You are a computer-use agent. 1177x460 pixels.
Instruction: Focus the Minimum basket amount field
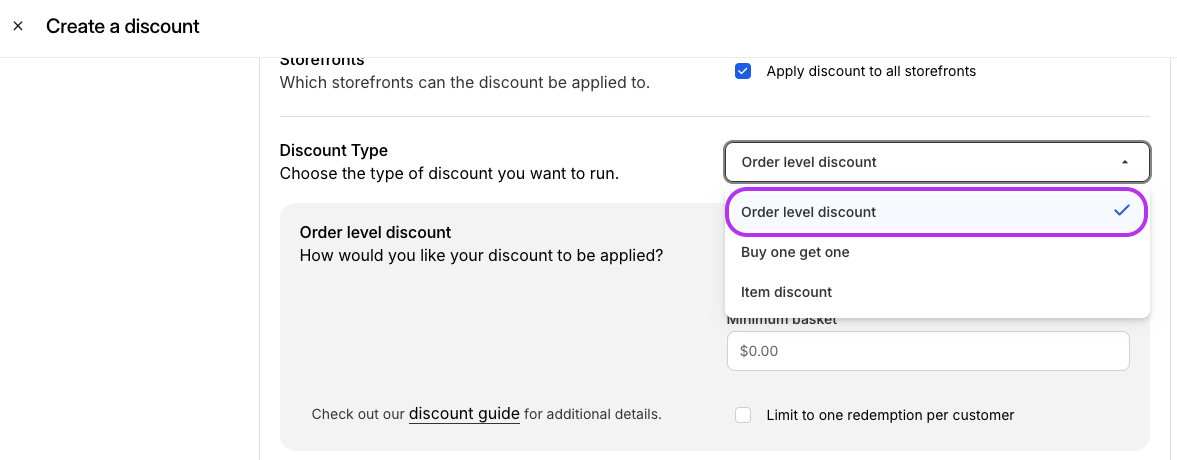928,351
